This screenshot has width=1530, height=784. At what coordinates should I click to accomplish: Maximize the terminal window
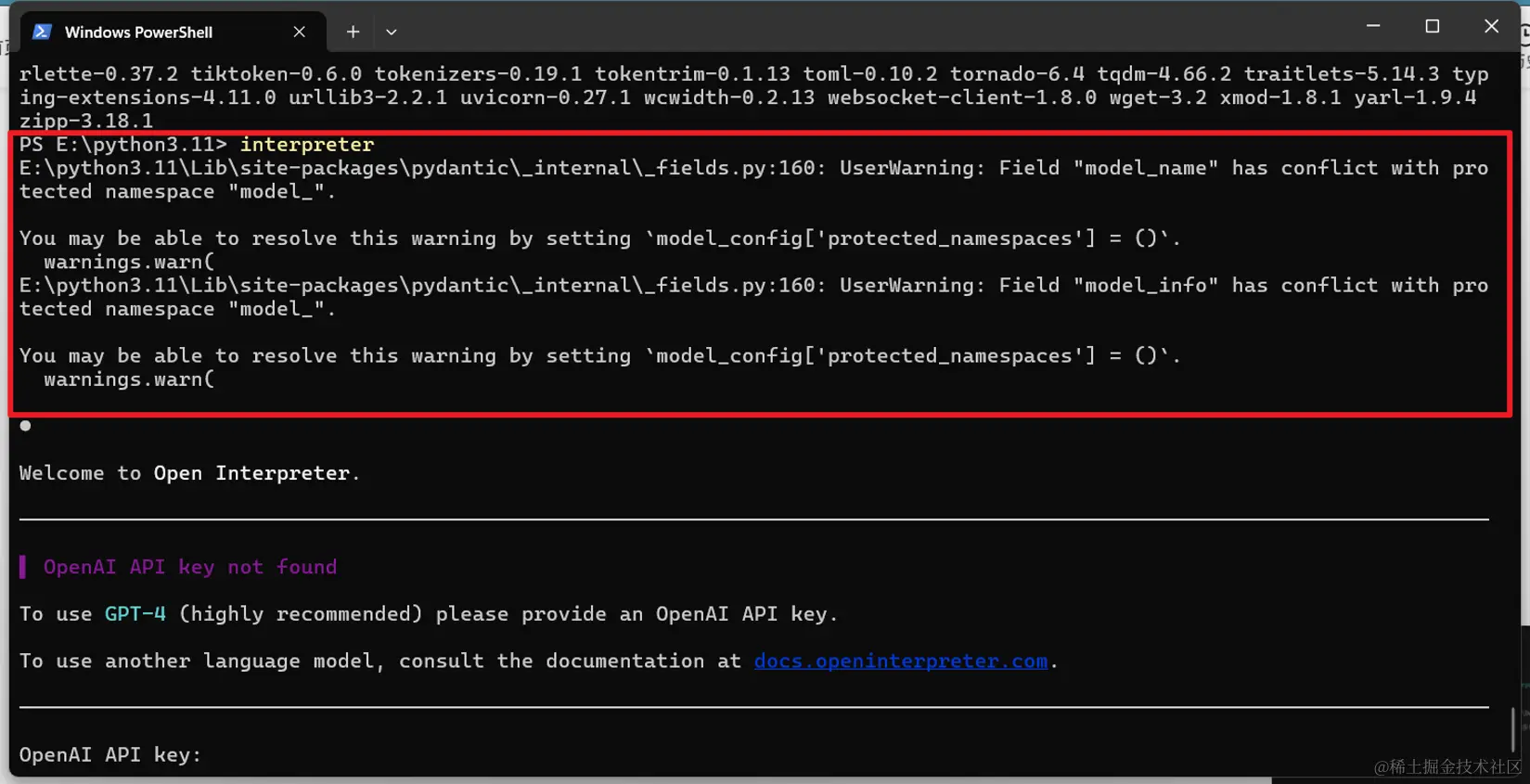(x=1433, y=26)
